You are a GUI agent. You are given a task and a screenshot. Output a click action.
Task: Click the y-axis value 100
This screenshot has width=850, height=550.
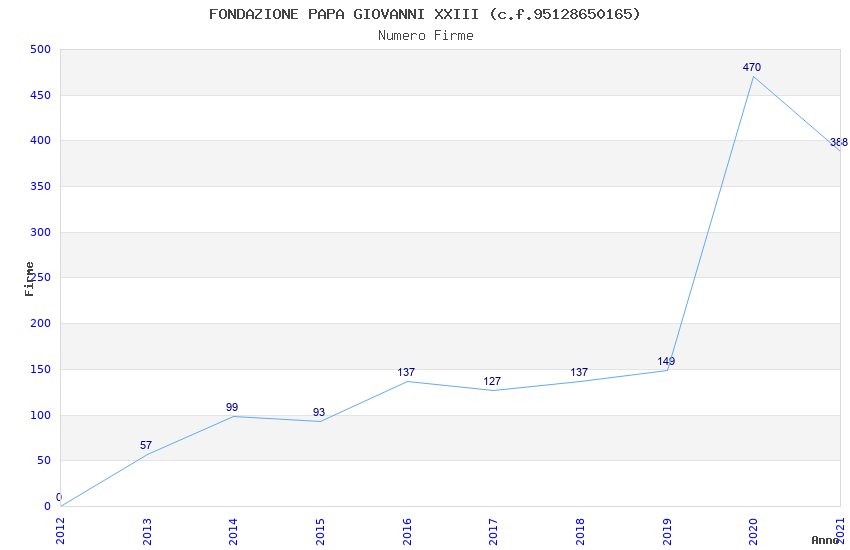pos(41,415)
